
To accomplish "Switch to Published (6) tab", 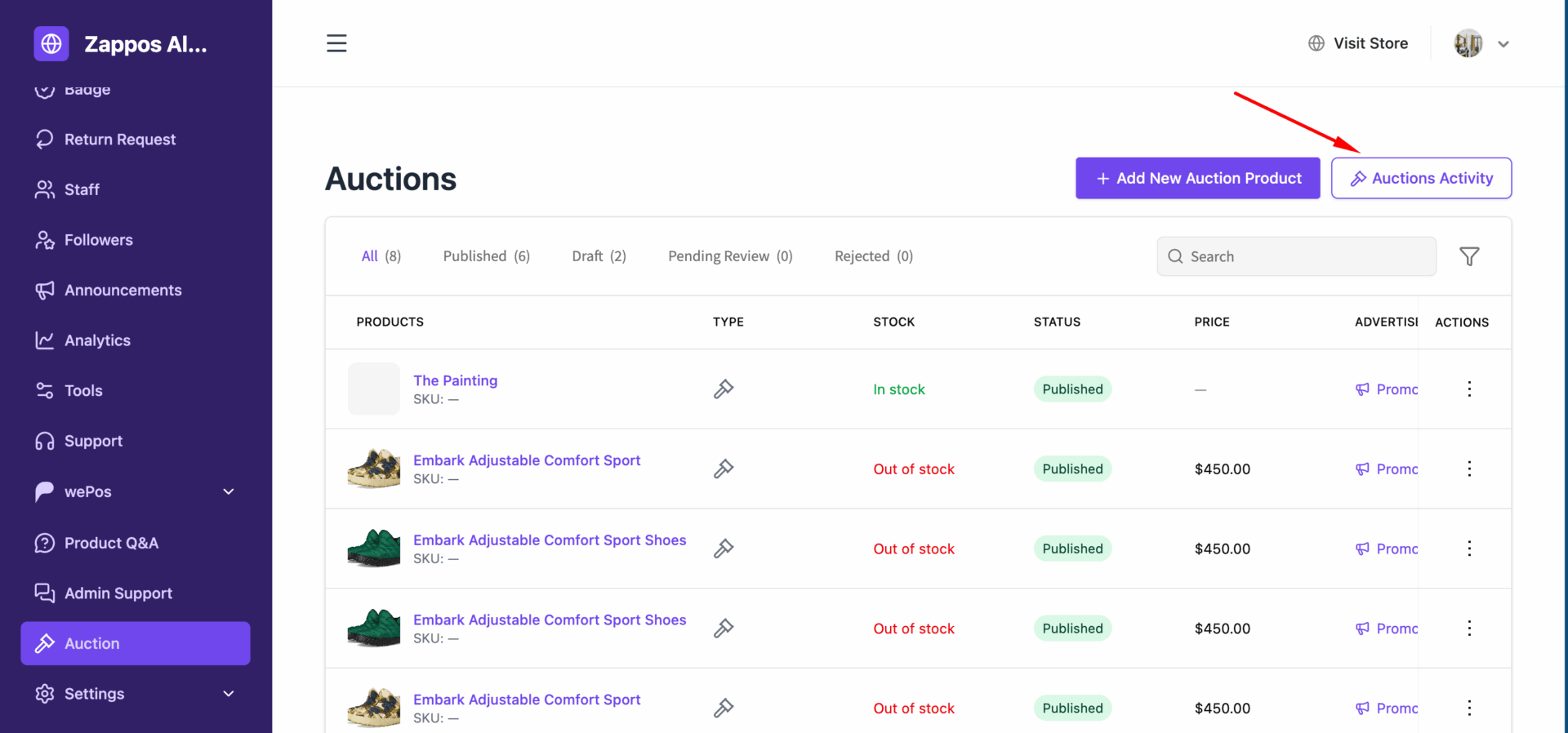I will tap(487, 256).
